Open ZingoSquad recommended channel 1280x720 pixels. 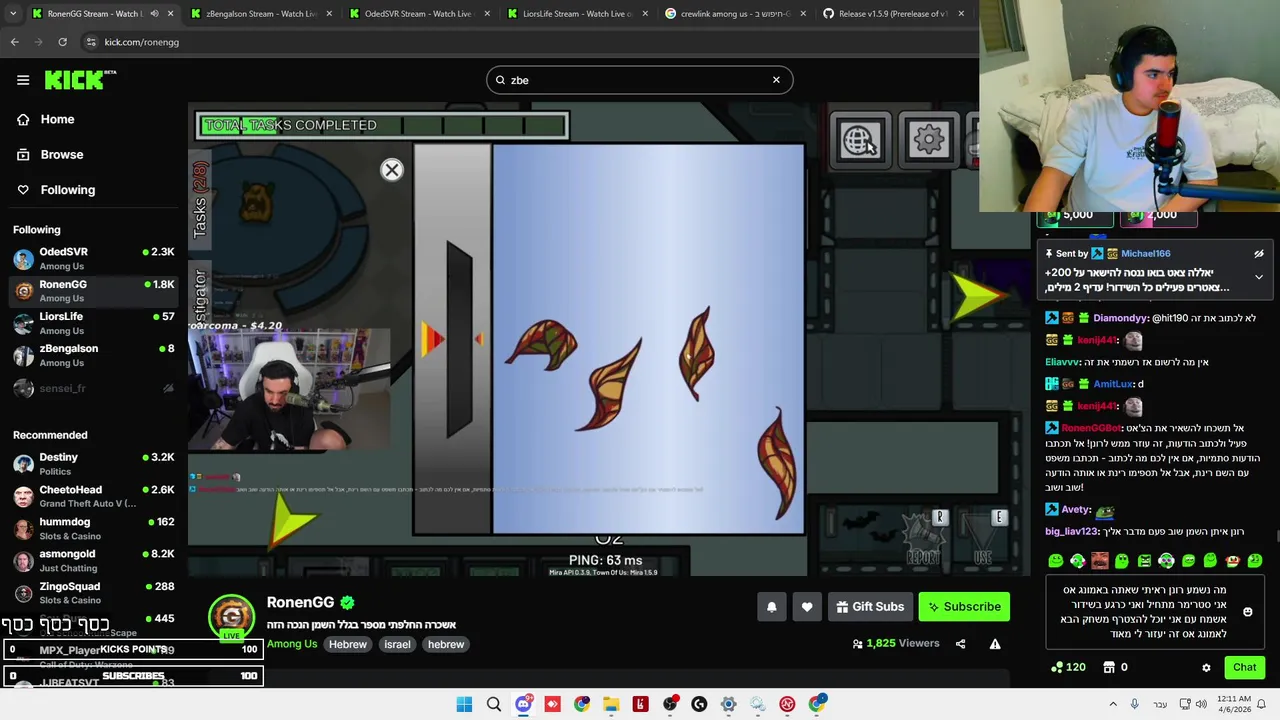tap(94, 593)
